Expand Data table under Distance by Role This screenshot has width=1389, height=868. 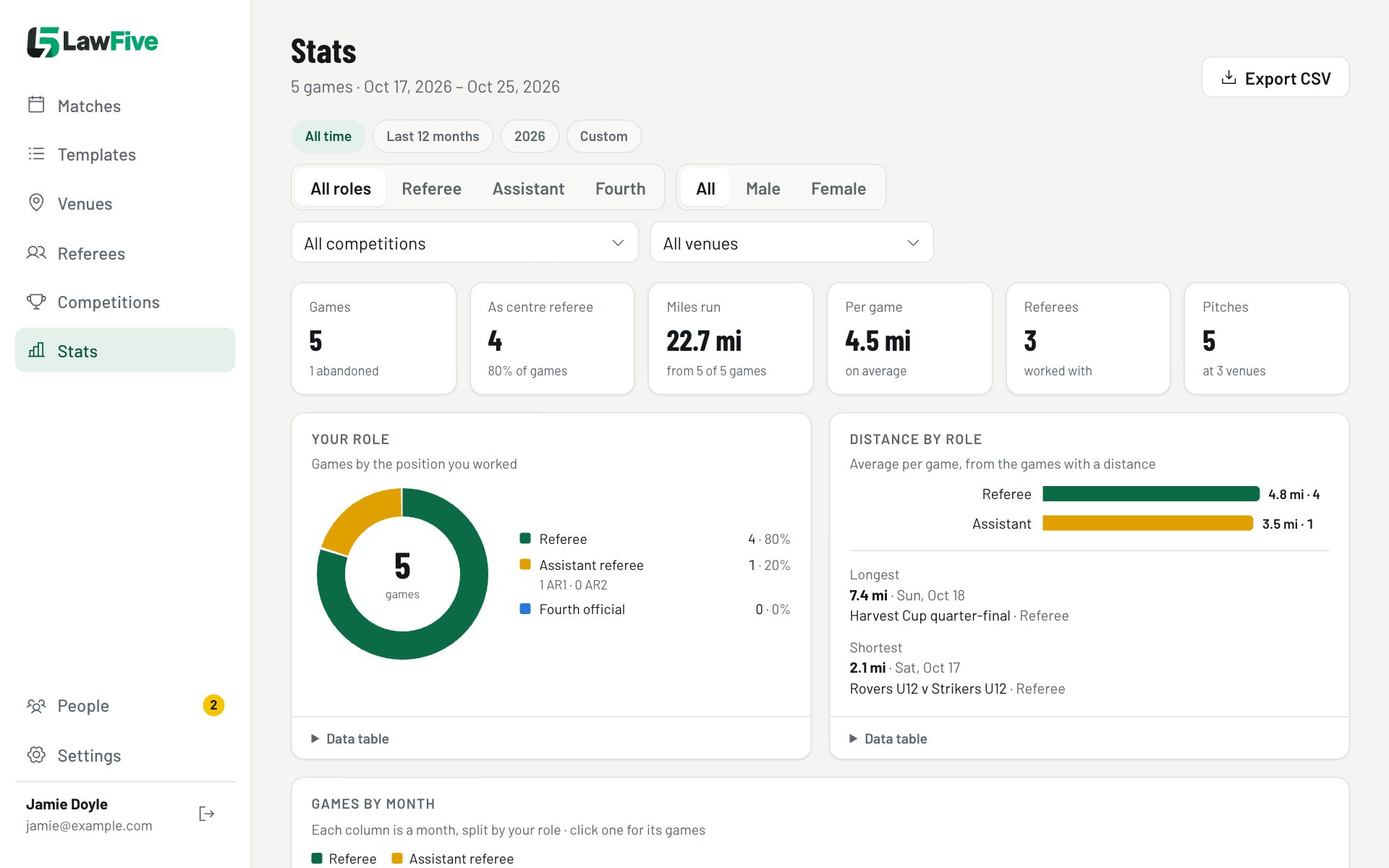pos(888,739)
